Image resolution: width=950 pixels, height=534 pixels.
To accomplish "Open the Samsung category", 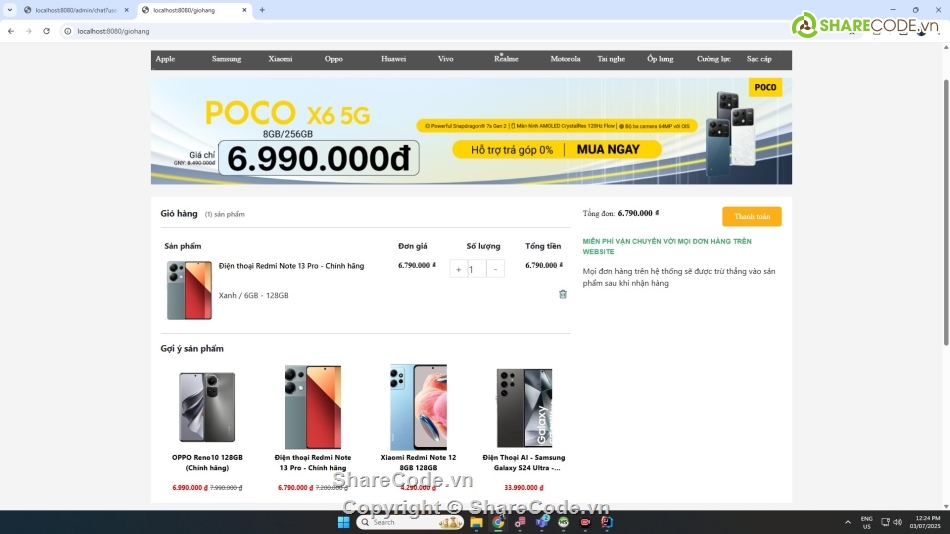I will [227, 59].
